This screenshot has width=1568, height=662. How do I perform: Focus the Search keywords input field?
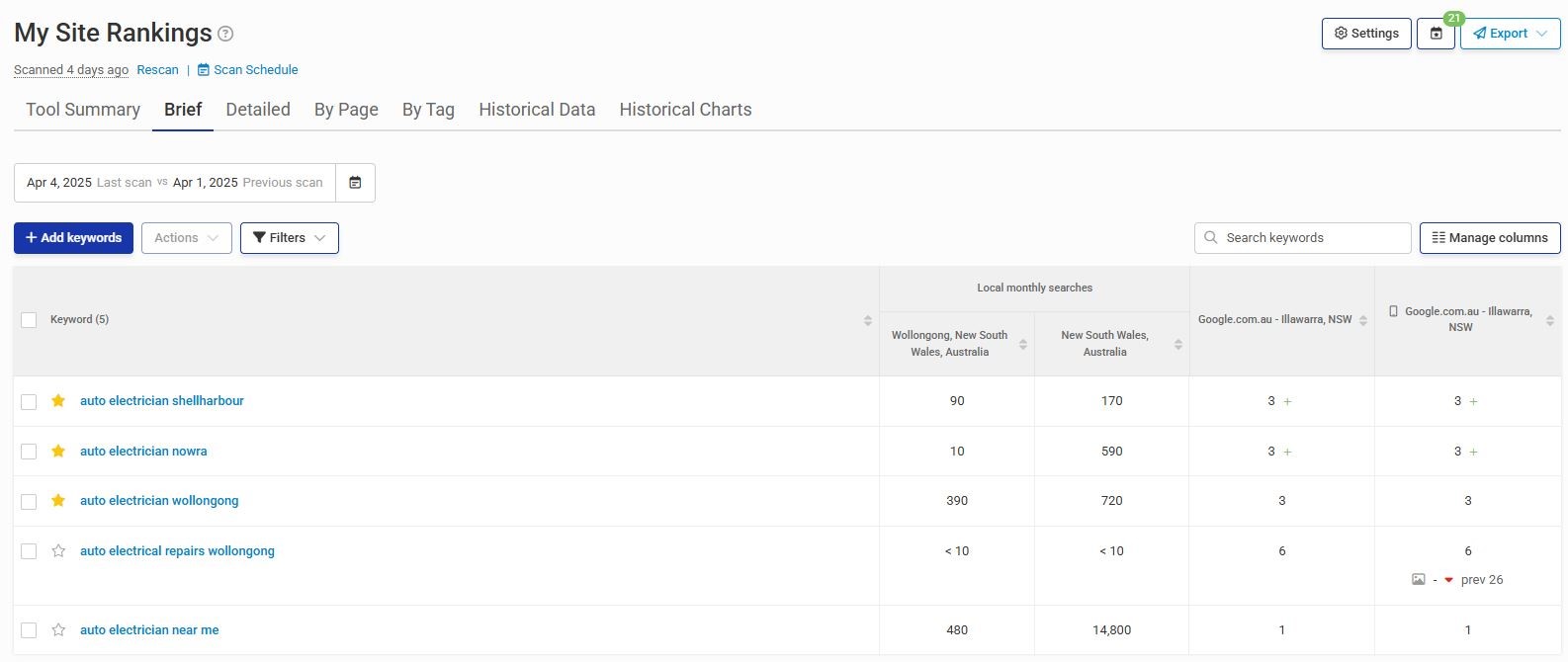[x=1311, y=238]
